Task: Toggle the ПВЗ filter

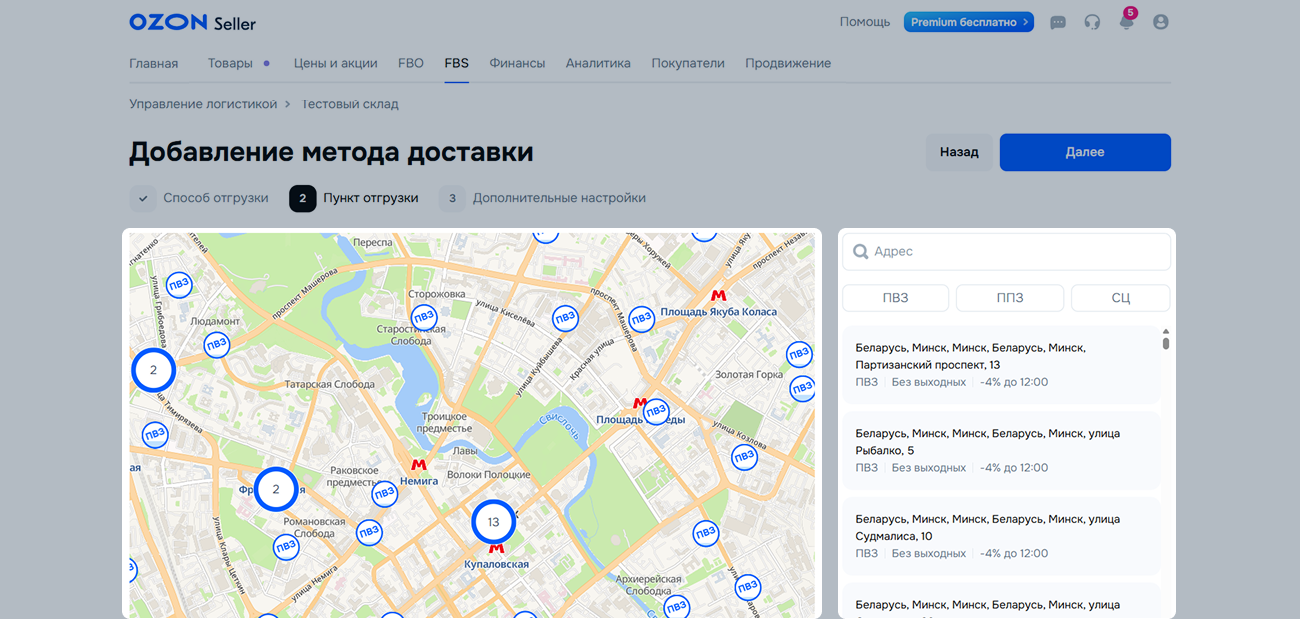Action: (x=894, y=298)
